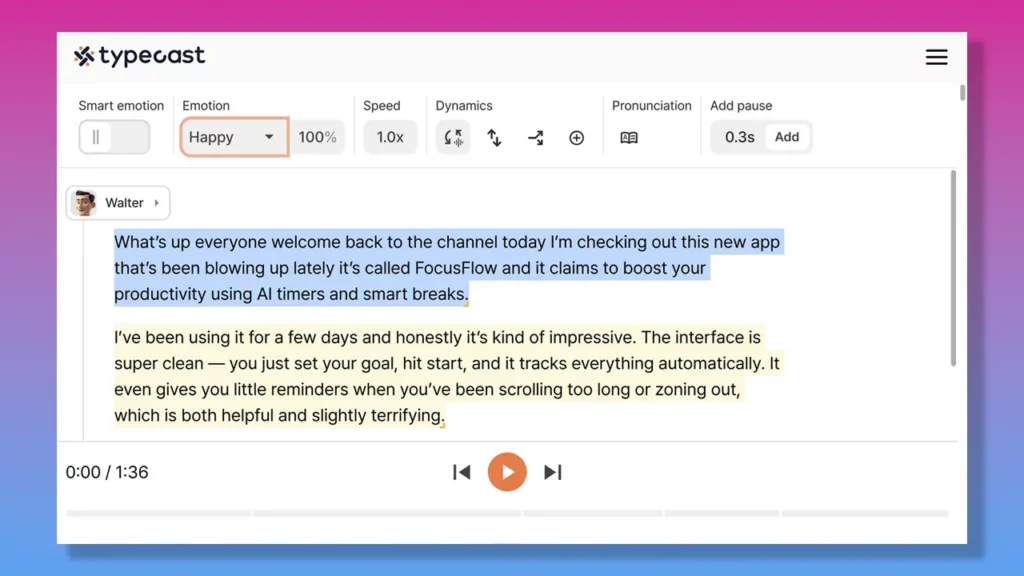Click the pitch up-down arrows icon

coord(494,137)
